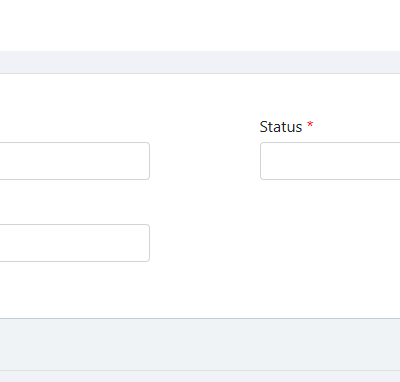Click blank form space above the Status label
This screenshot has width=400, height=382.
(x=330, y=97)
